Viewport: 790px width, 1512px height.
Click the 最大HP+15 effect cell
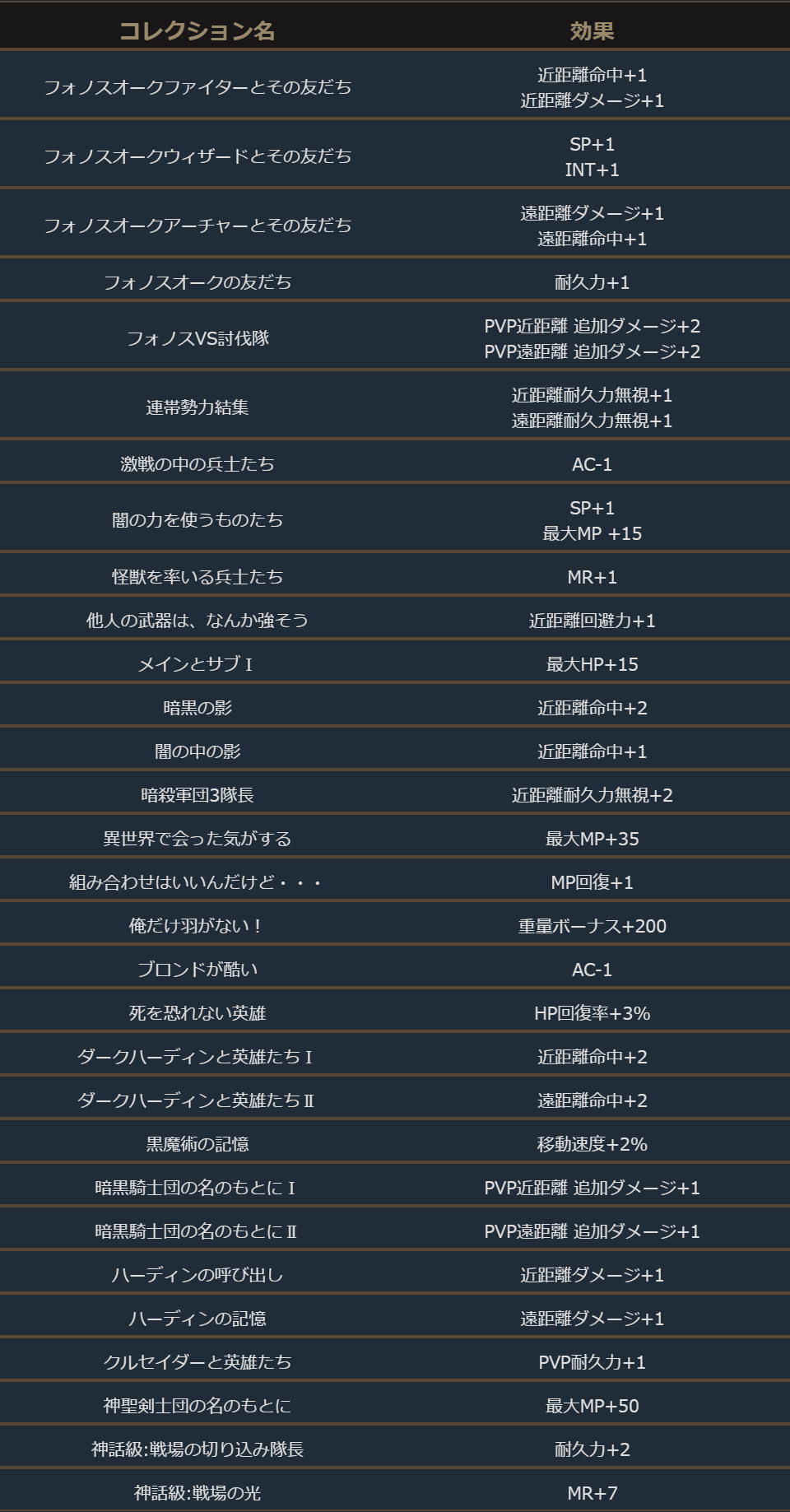coord(592,664)
